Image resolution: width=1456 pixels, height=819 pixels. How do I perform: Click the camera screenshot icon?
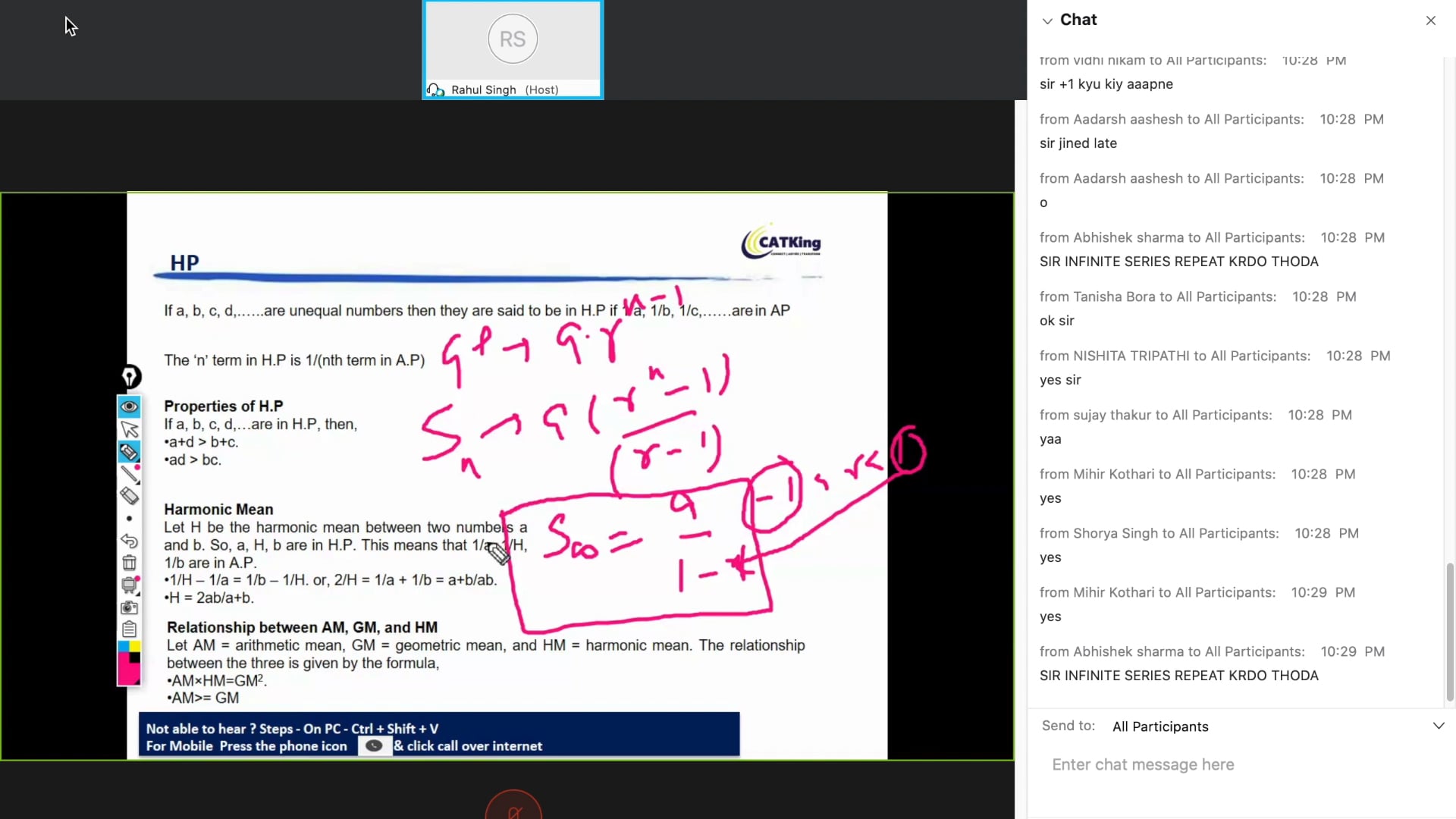(129, 607)
